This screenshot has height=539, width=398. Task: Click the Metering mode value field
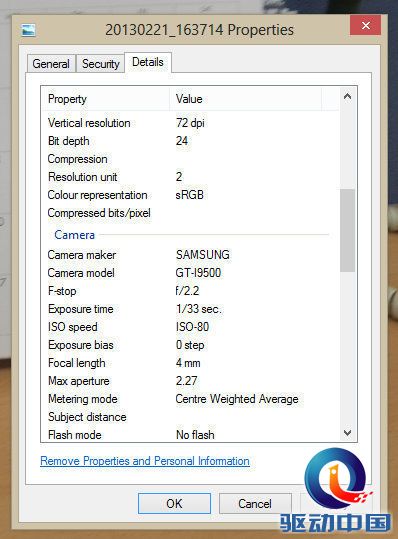click(237, 399)
